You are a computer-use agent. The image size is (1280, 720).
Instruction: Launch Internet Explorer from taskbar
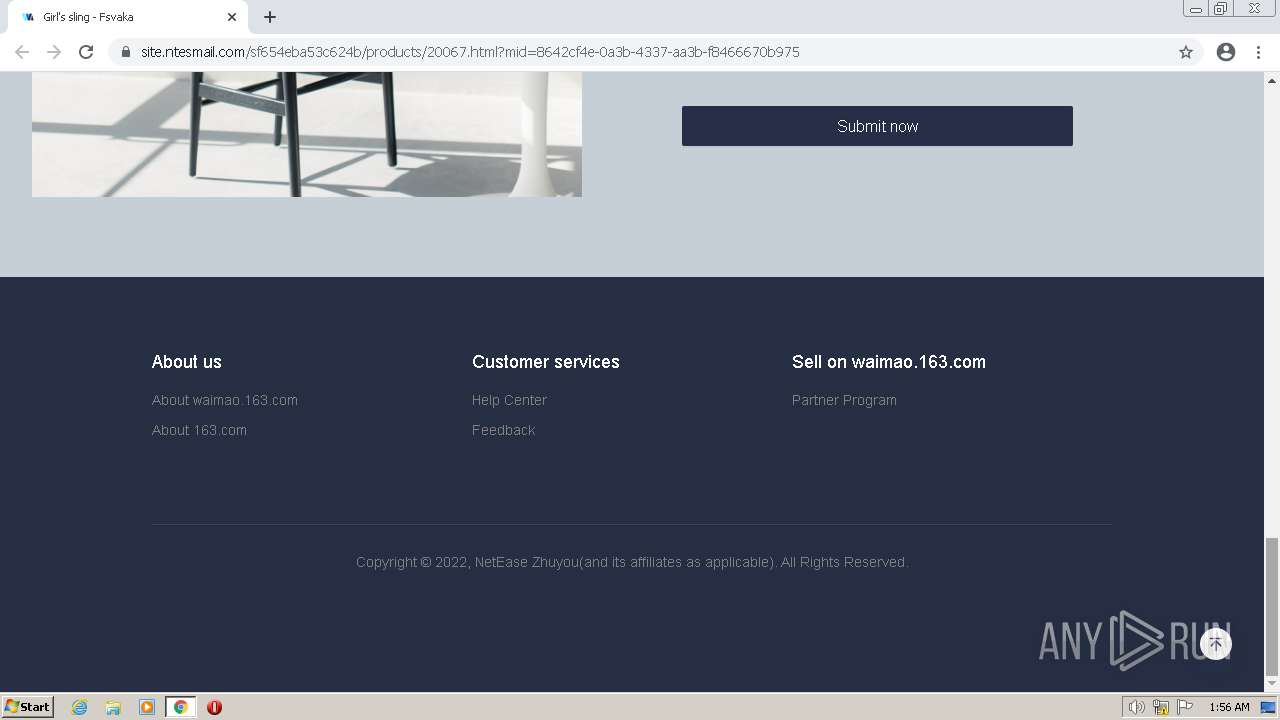click(80, 707)
